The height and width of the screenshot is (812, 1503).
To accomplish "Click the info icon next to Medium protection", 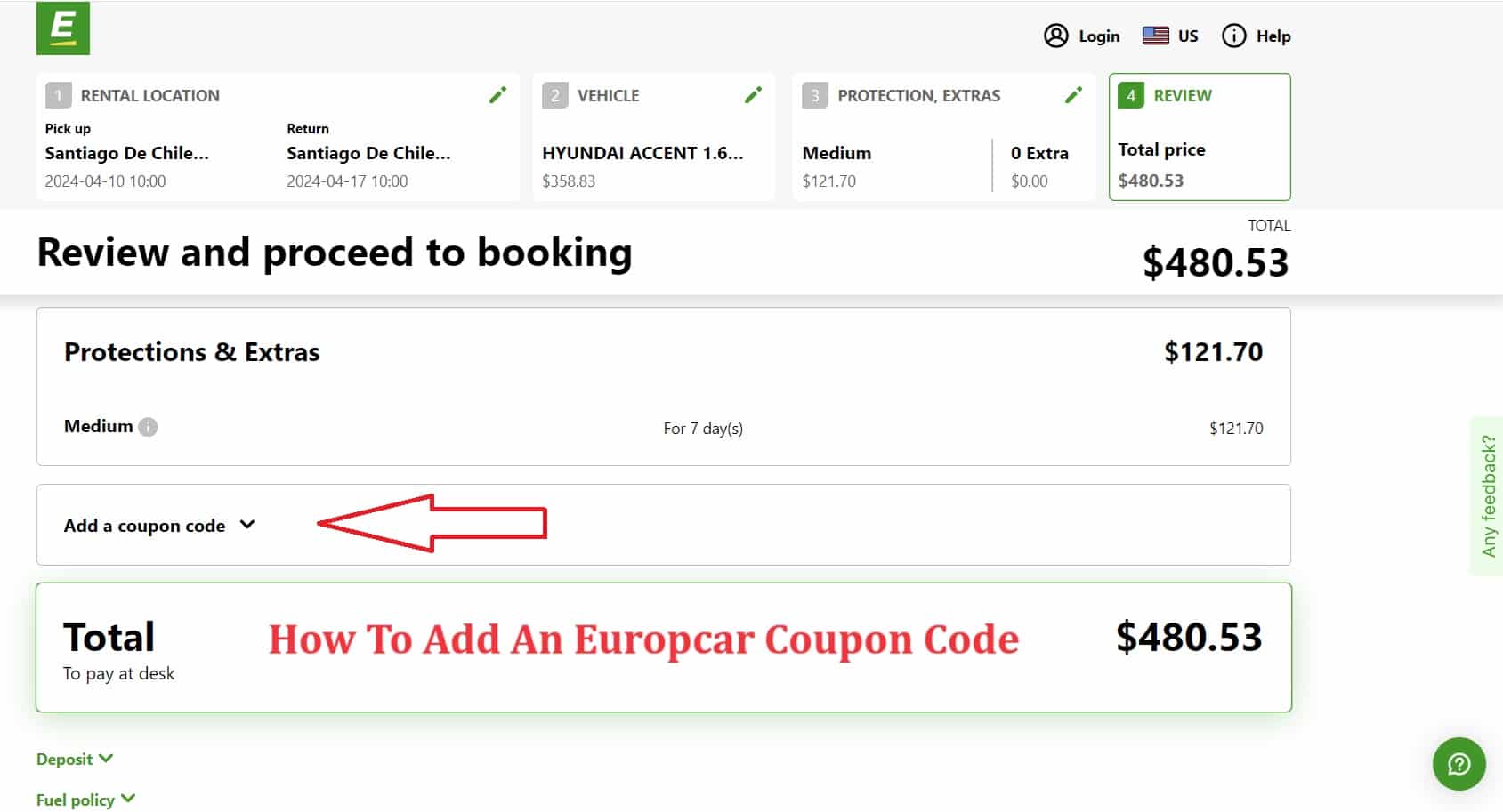I will [148, 427].
